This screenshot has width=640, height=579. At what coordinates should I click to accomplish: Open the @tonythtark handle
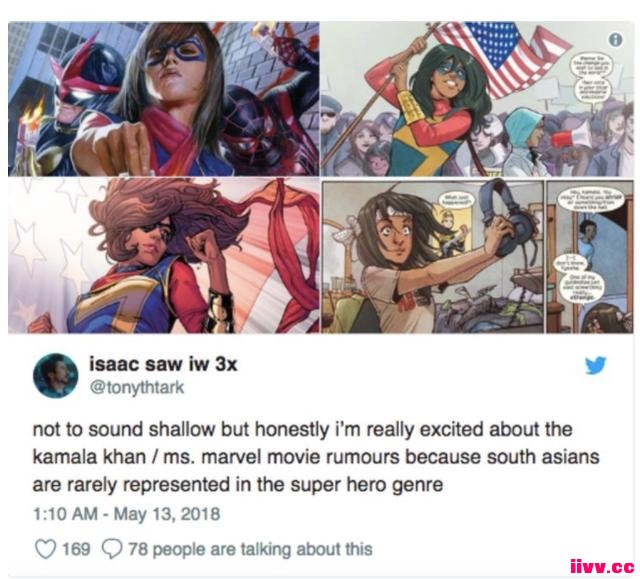(137, 387)
